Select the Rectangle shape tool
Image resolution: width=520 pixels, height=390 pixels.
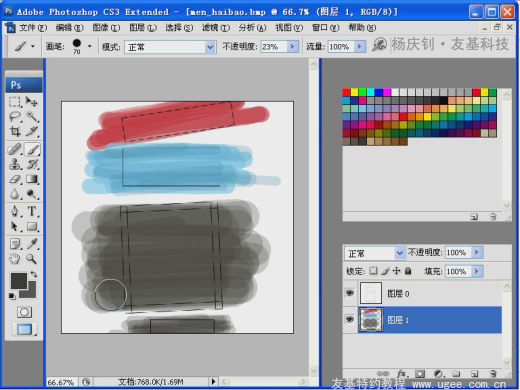[x=32, y=226]
